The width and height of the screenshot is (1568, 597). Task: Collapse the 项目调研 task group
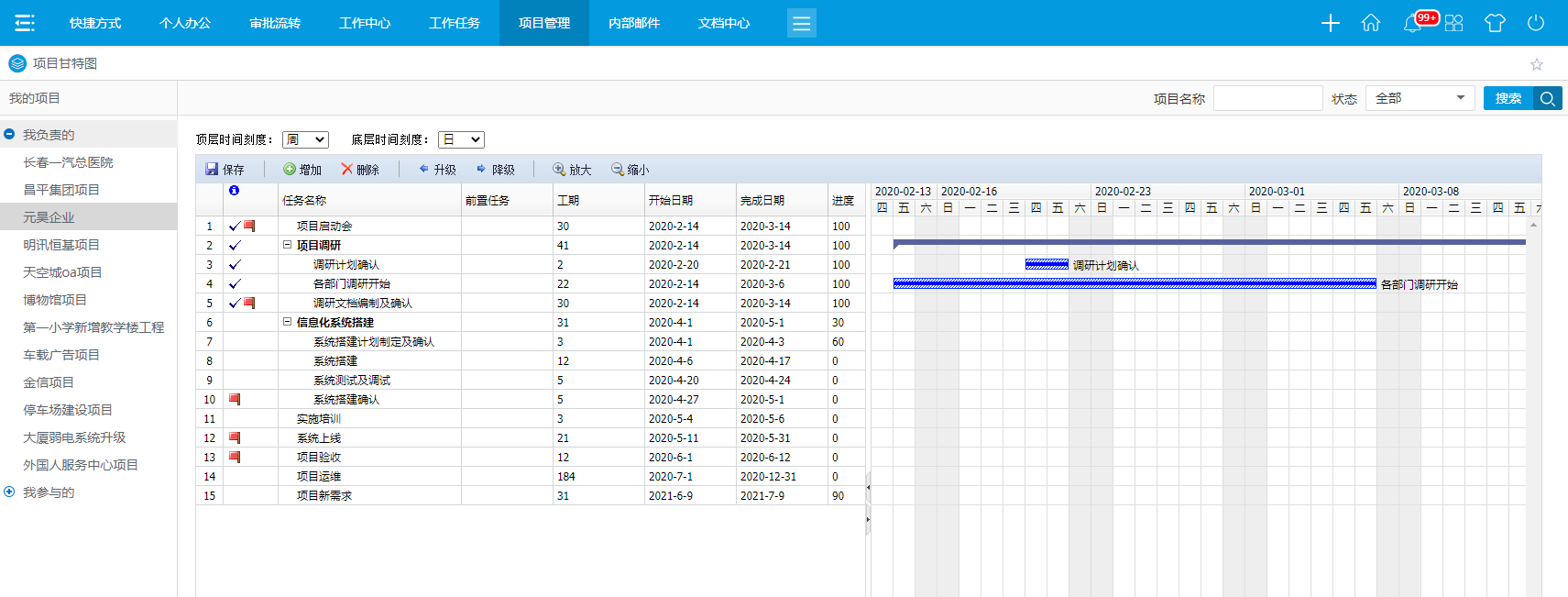click(287, 245)
